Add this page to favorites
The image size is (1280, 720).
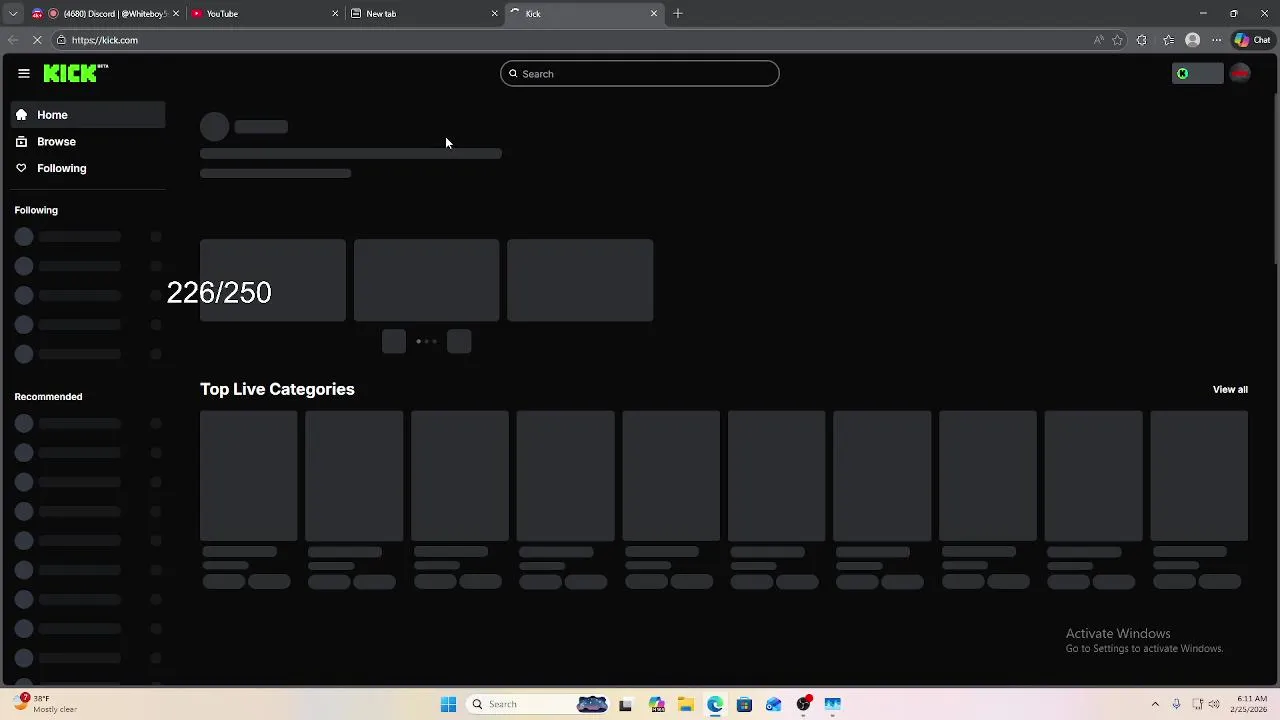coord(1118,40)
